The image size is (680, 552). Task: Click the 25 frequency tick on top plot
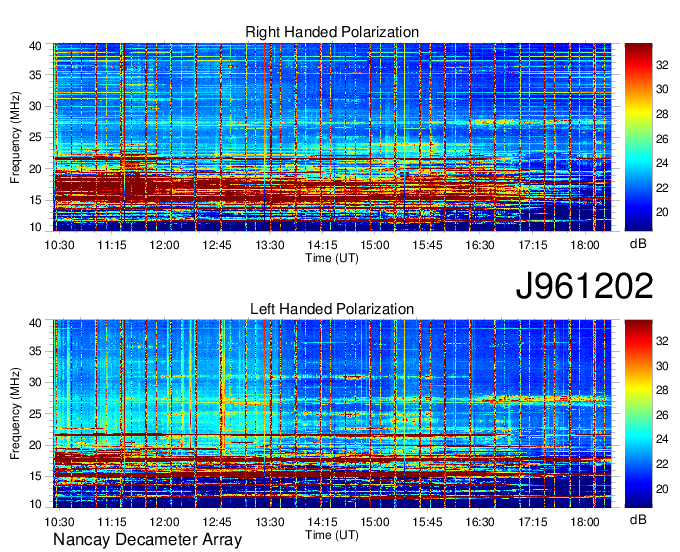35,138
